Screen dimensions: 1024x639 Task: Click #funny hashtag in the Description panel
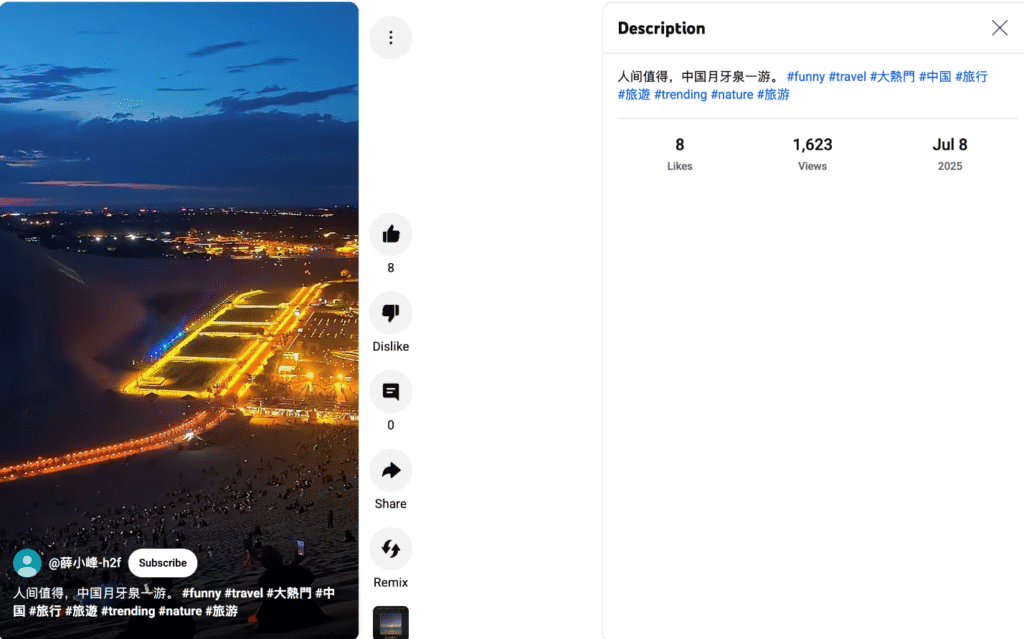[x=805, y=76]
